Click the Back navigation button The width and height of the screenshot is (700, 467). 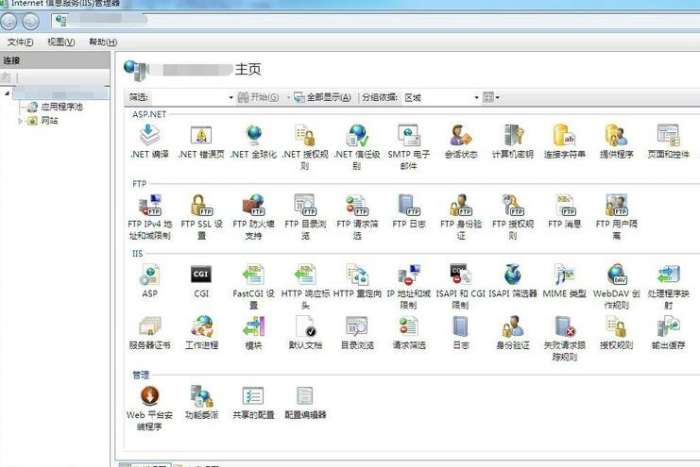[x=8, y=21]
